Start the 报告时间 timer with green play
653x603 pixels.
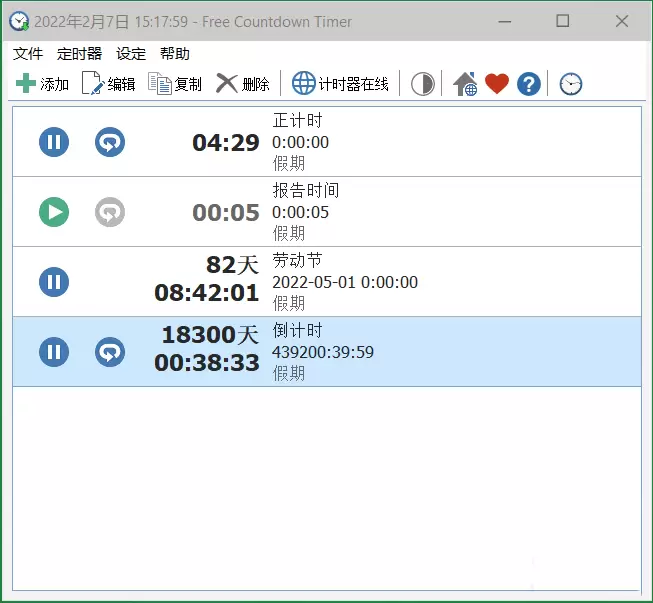[x=54, y=212]
